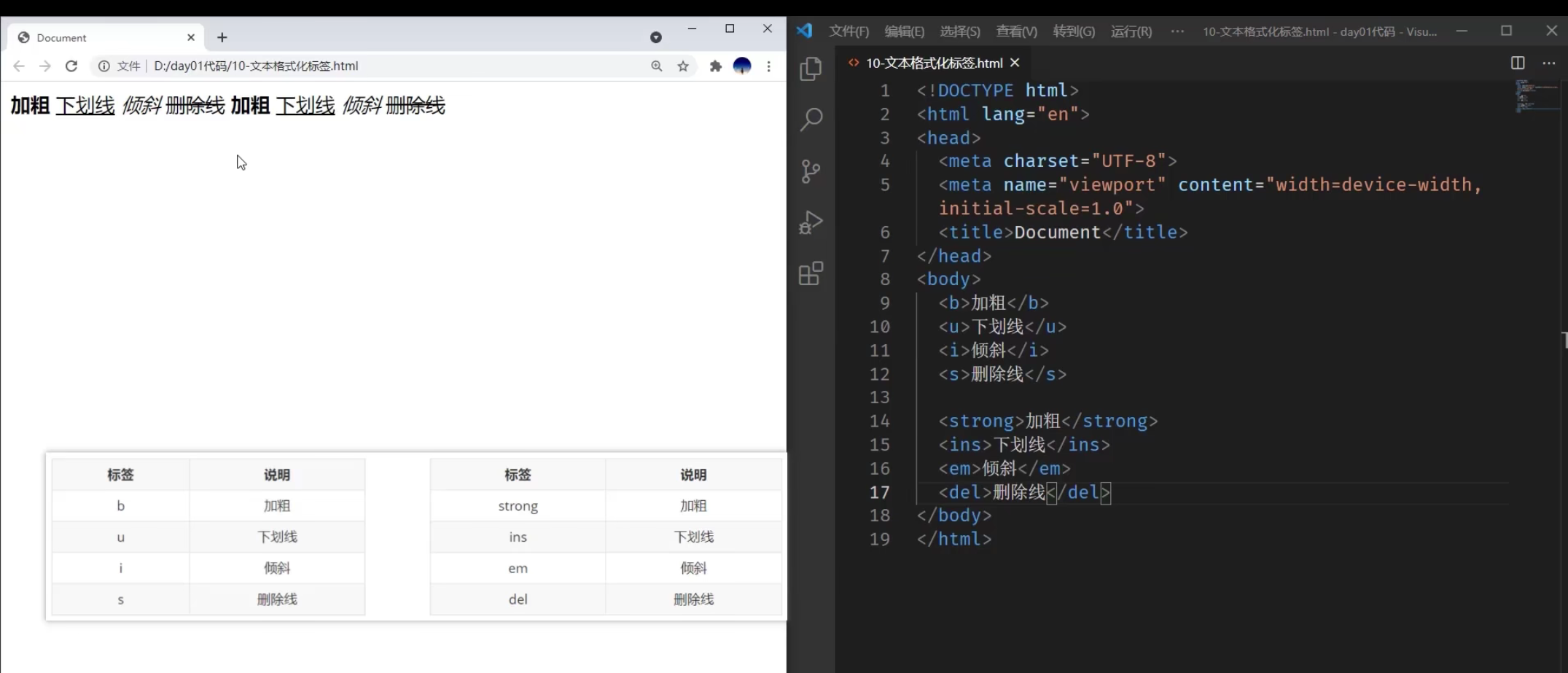Maximize the Chrome window
The image size is (1568, 673).
(x=730, y=28)
